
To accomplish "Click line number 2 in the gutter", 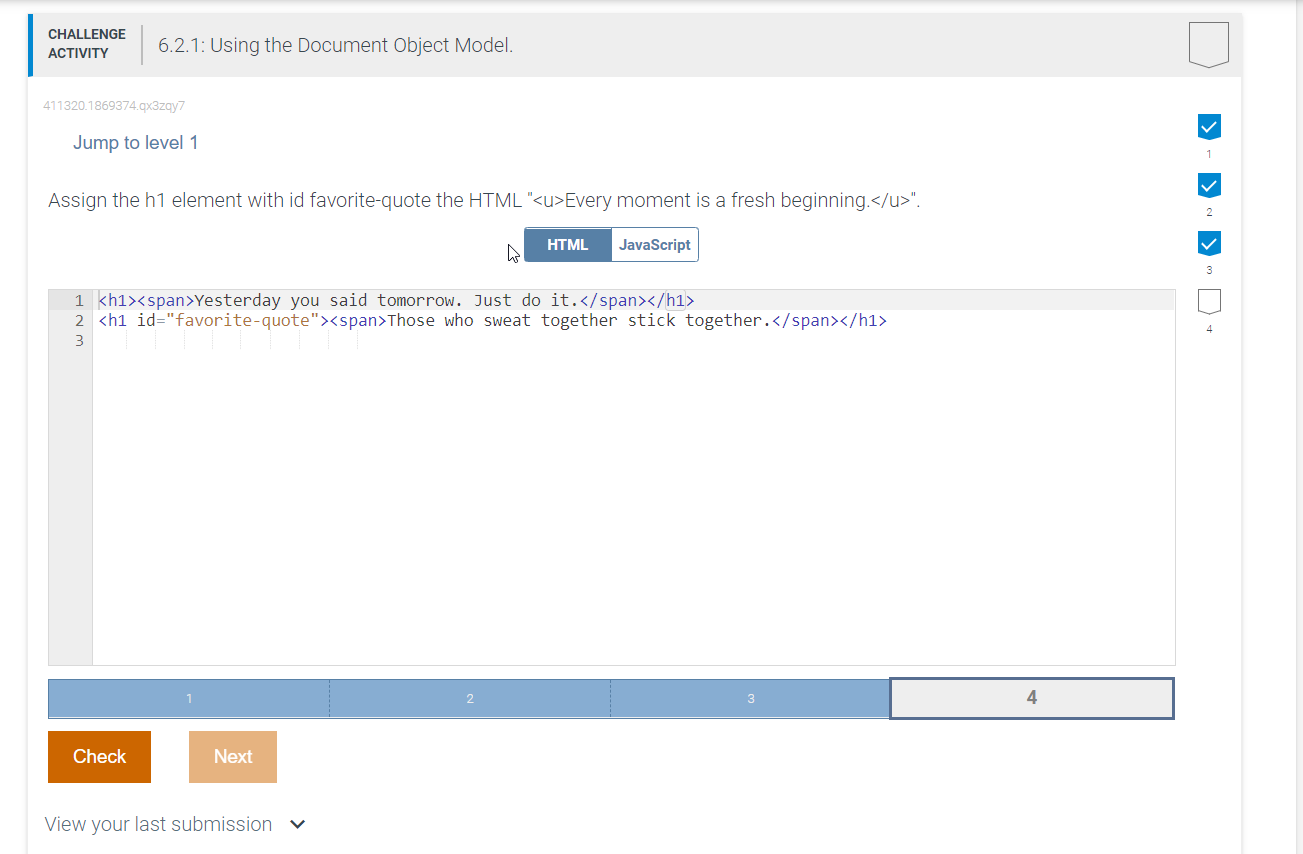I will click(x=80, y=320).
